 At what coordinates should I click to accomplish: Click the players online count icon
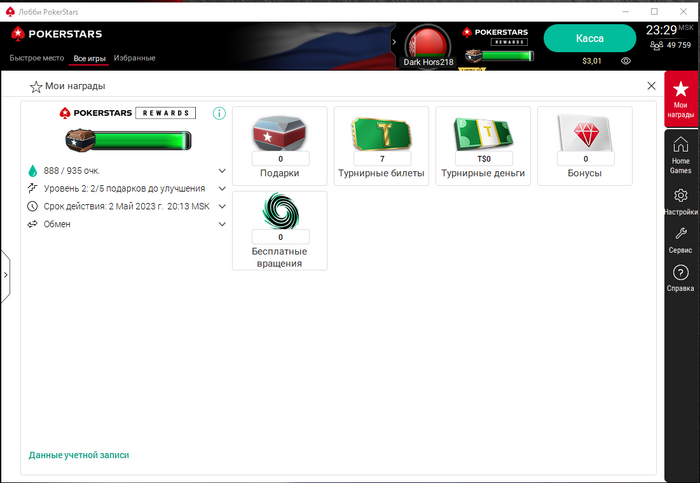[x=656, y=45]
